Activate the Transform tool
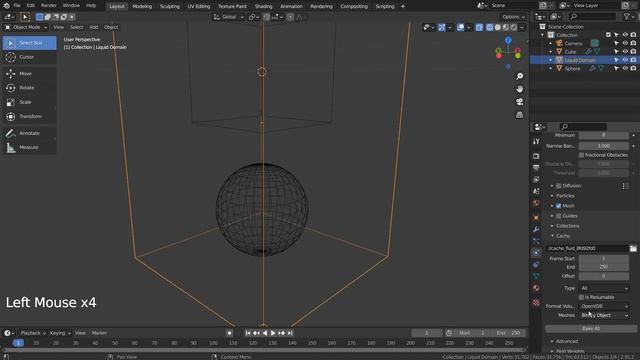This screenshot has width=640, height=360. pos(29,116)
